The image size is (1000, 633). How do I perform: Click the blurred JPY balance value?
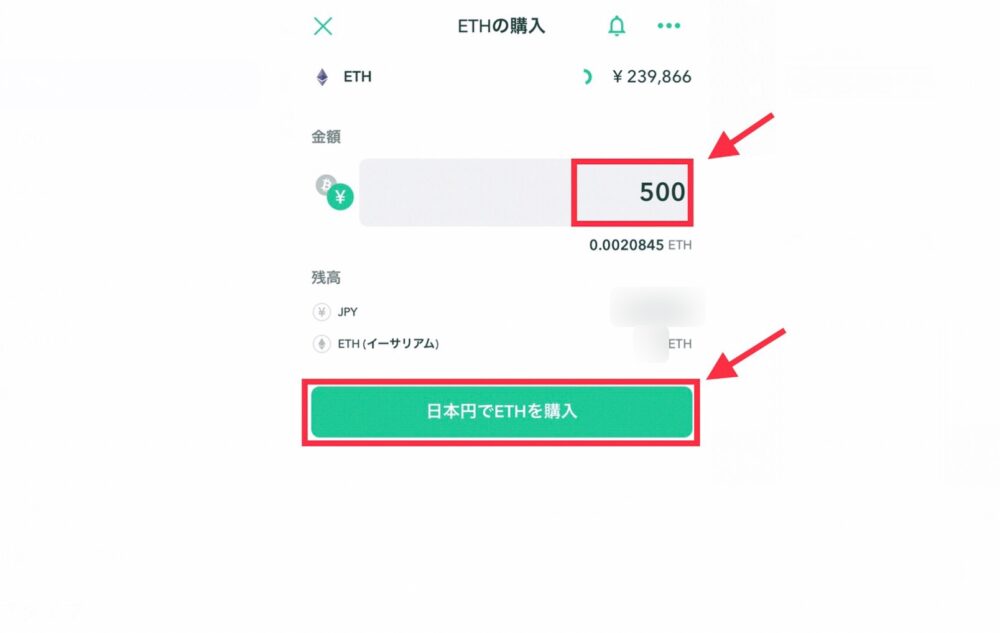click(658, 307)
